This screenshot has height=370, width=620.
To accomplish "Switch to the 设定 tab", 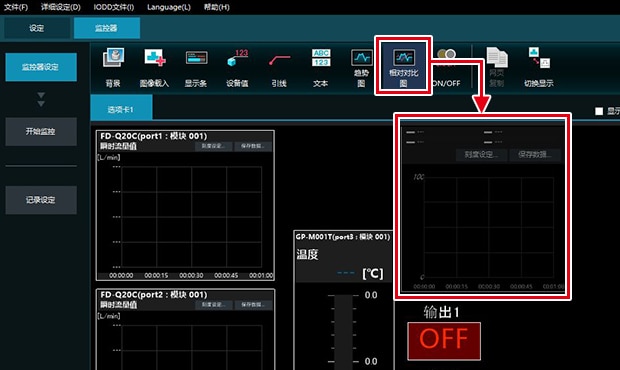I will pos(37,28).
